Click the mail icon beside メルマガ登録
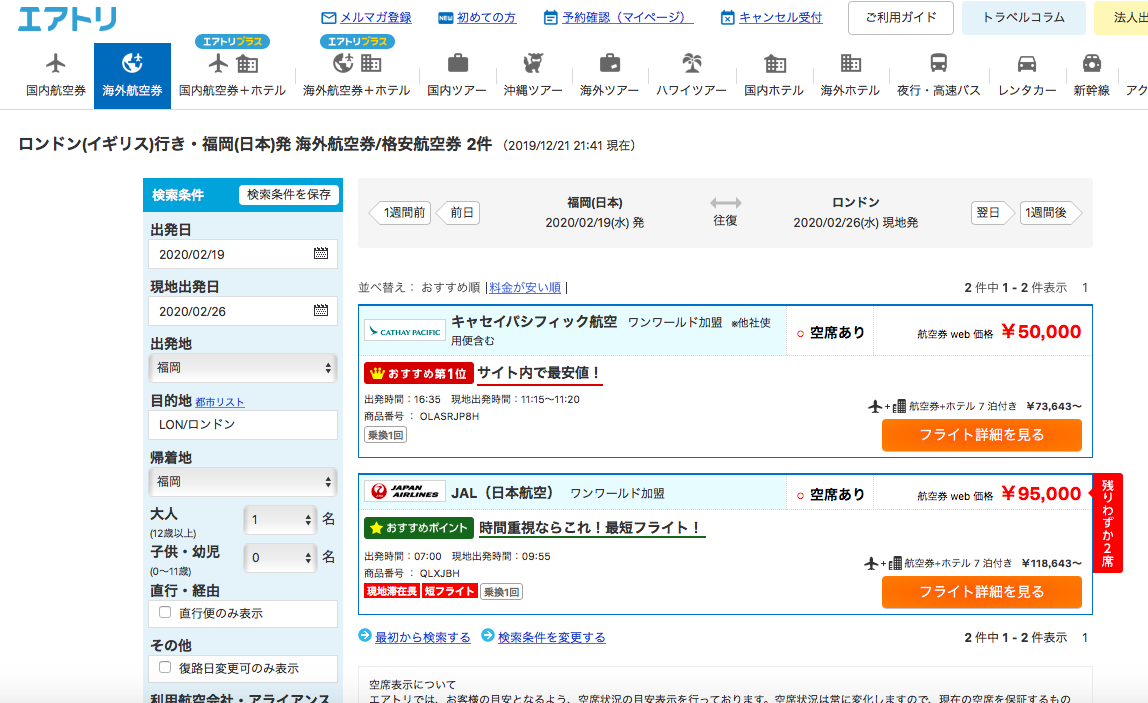The image size is (1148, 703). 329,18
